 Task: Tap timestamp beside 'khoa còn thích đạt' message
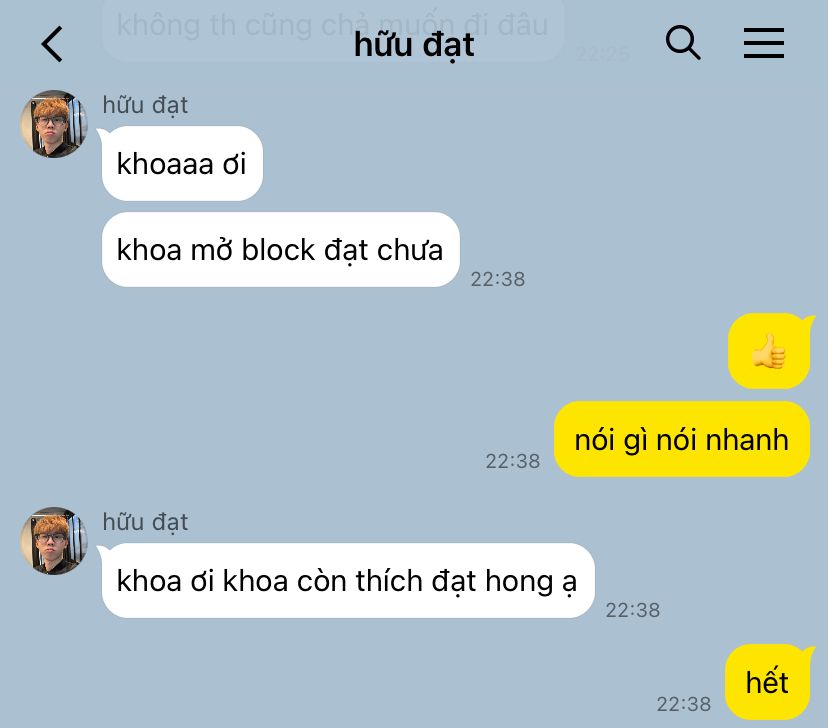click(633, 610)
